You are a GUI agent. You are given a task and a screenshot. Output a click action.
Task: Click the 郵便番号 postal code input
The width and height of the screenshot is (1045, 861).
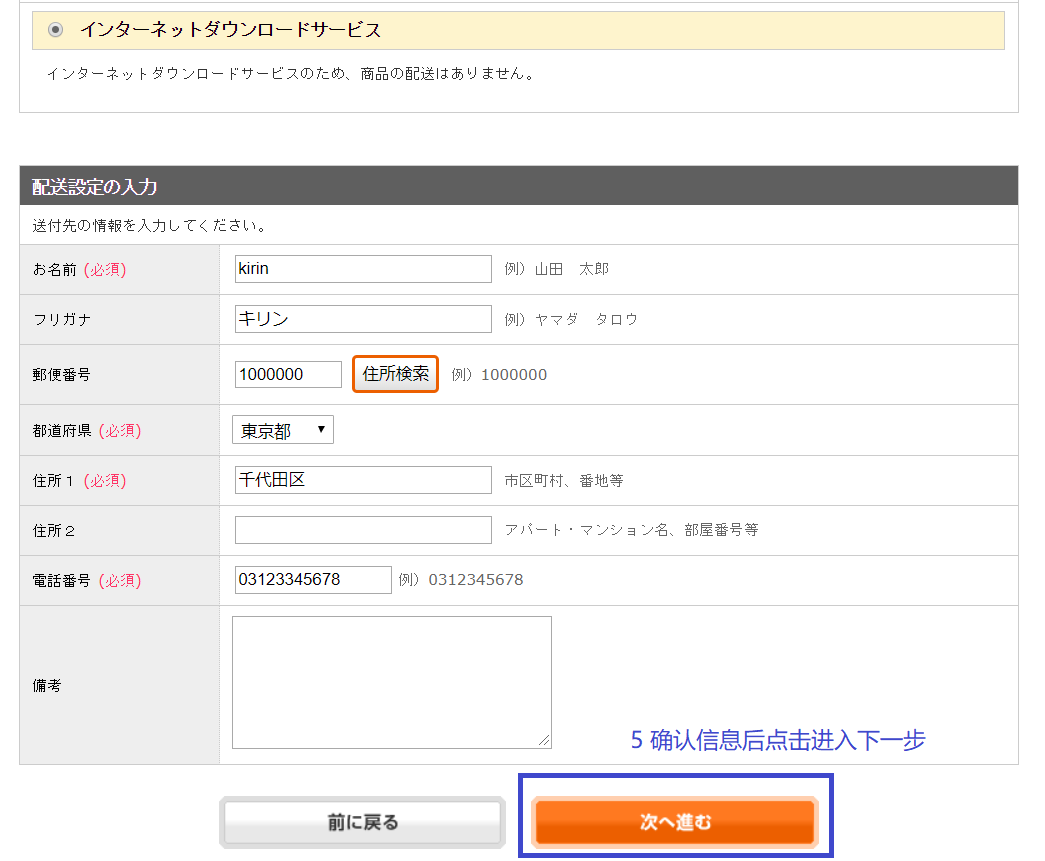click(288, 374)
